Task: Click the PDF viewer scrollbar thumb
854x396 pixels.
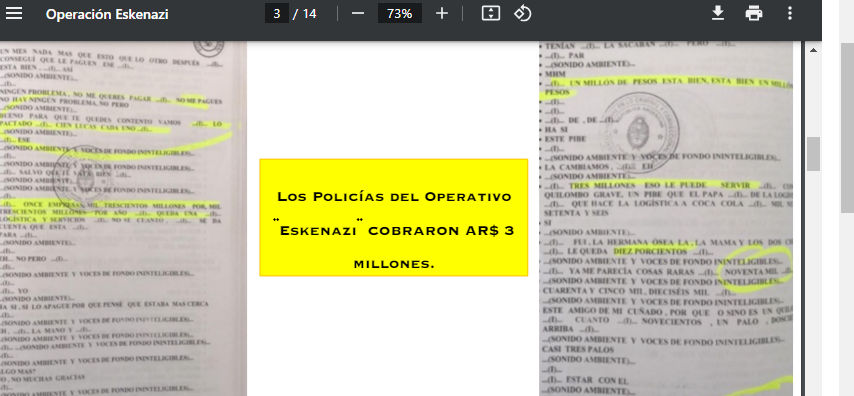Action: 813,154
